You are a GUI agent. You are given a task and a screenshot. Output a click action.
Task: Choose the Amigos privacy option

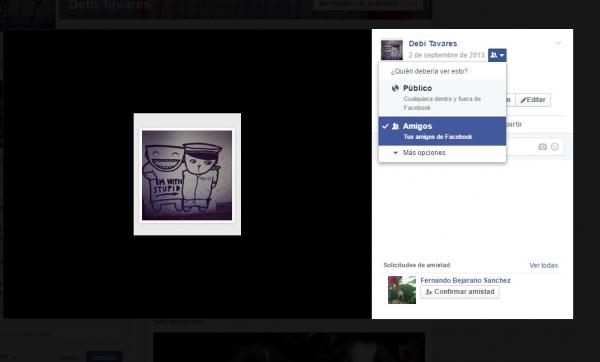(x=442, y=131)
